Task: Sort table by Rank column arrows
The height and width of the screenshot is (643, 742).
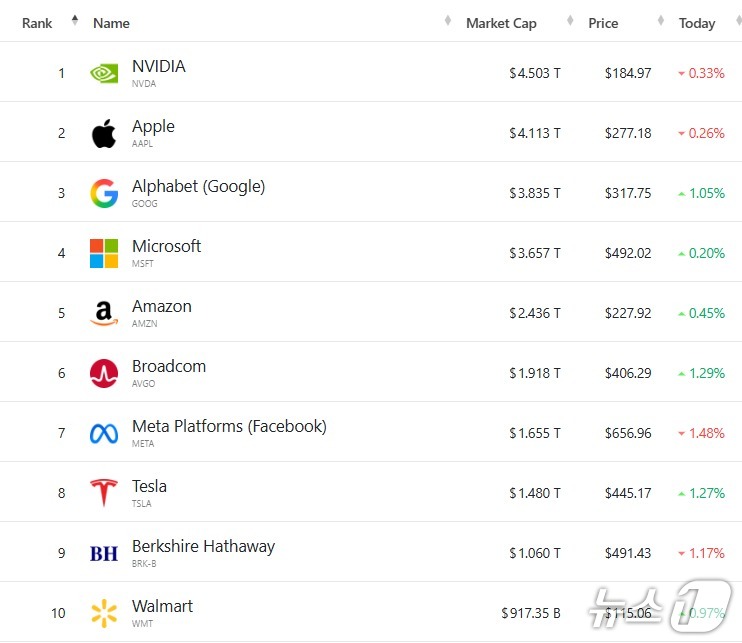Action: click(75, 21)
